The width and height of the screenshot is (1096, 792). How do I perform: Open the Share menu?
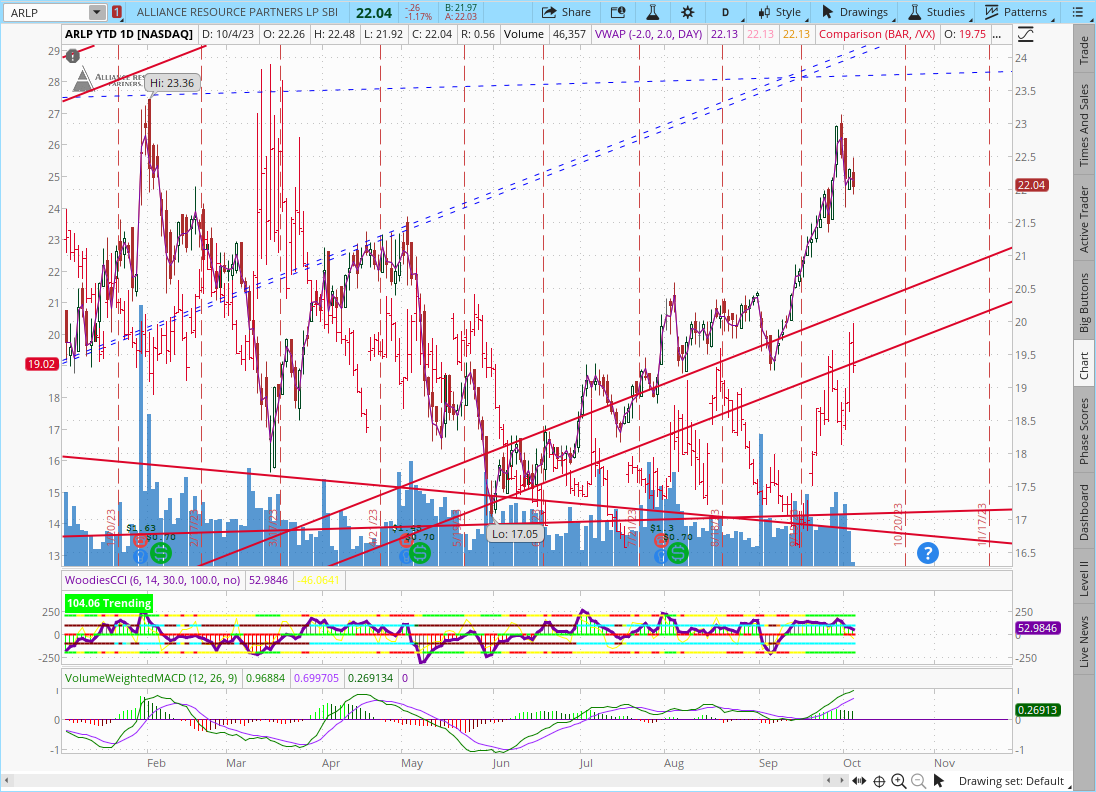(x=566, y=12)
